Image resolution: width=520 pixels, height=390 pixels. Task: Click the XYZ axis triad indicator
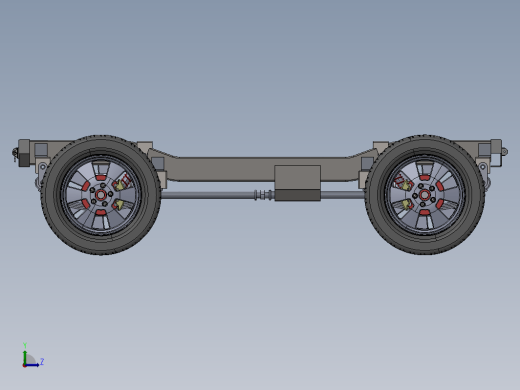pos(33,356)
